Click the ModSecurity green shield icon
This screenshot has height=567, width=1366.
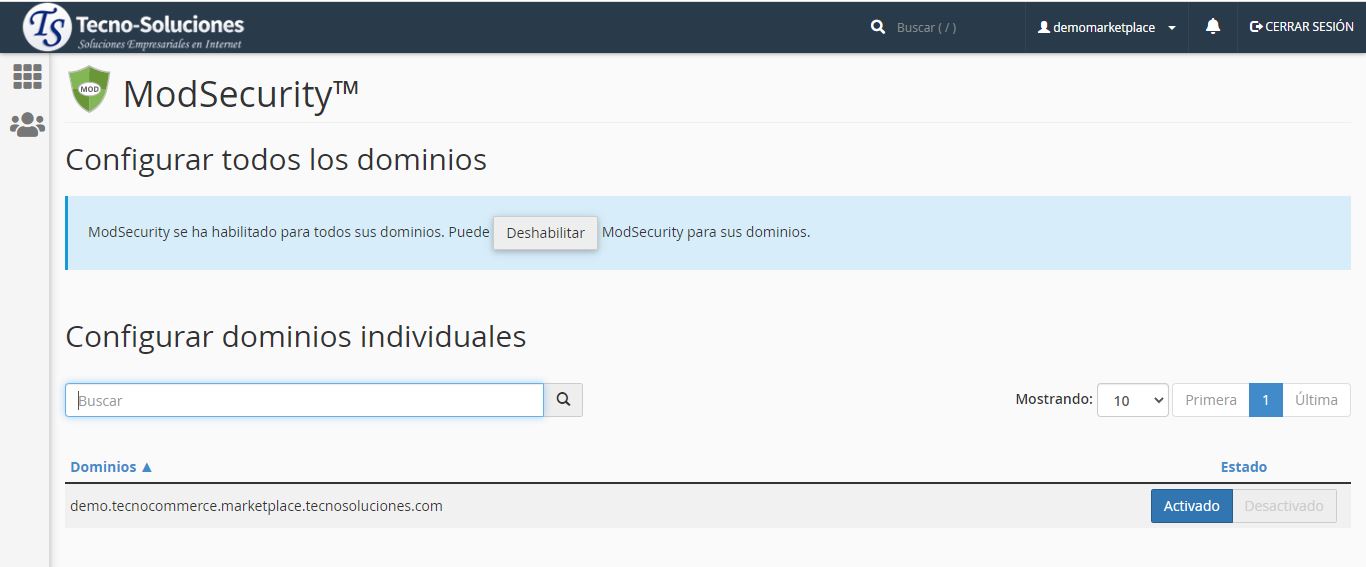click(89, 90)
